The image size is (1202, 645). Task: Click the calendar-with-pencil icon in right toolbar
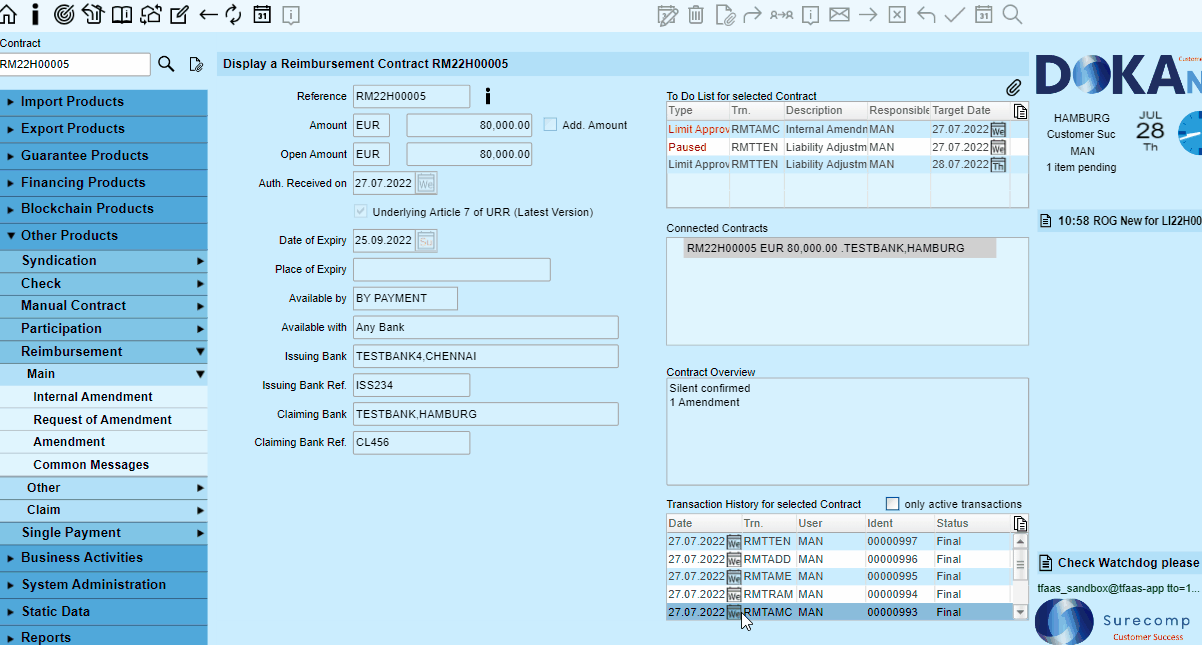pyautogui.click(x=667, y=14)
